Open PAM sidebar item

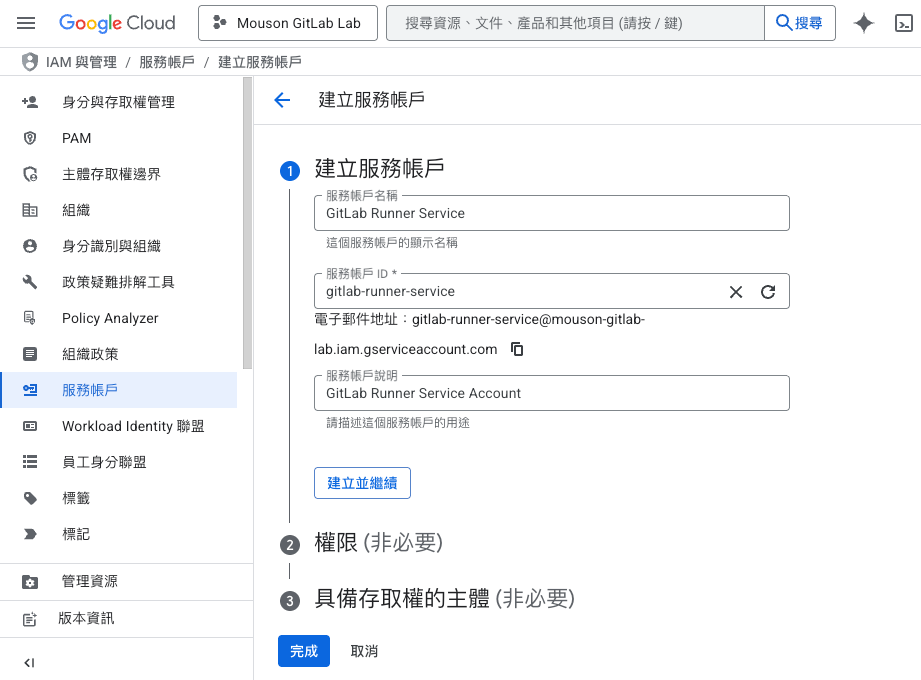tap(119, 138)
